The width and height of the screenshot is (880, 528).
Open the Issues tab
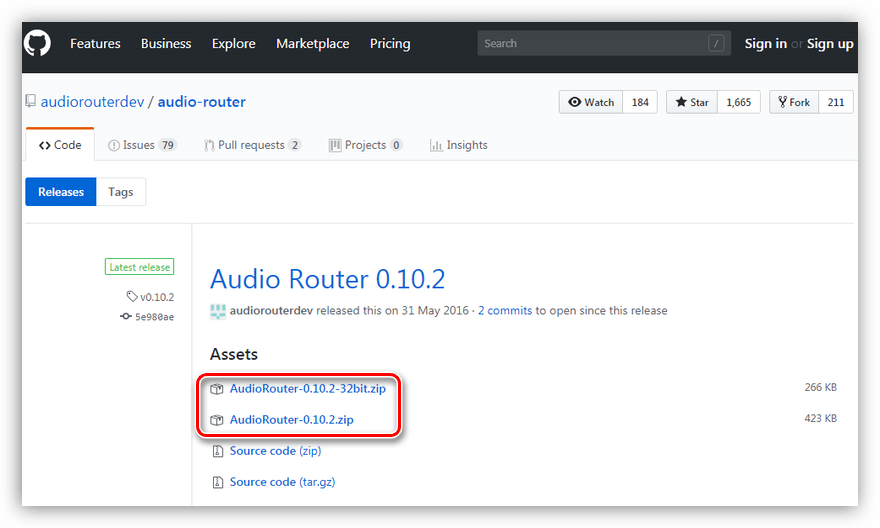pyautogui.click(x=141, y=145)
